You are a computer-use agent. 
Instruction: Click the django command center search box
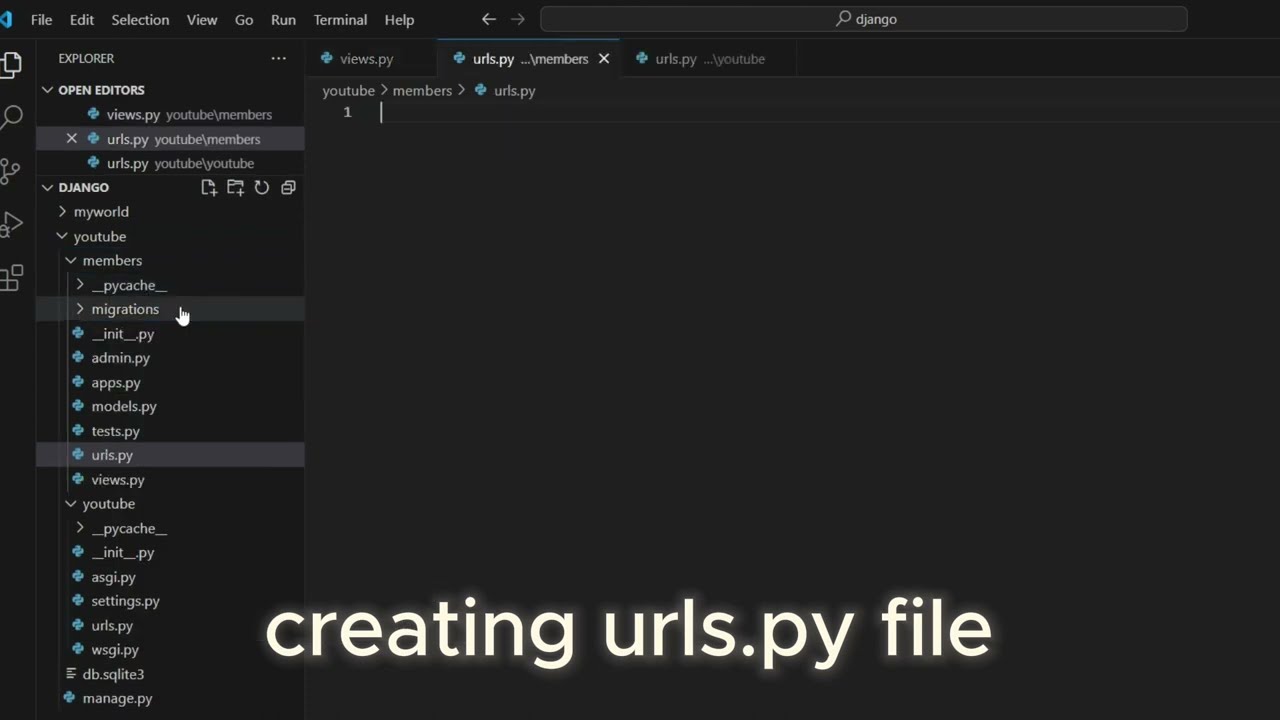point(864,19)
